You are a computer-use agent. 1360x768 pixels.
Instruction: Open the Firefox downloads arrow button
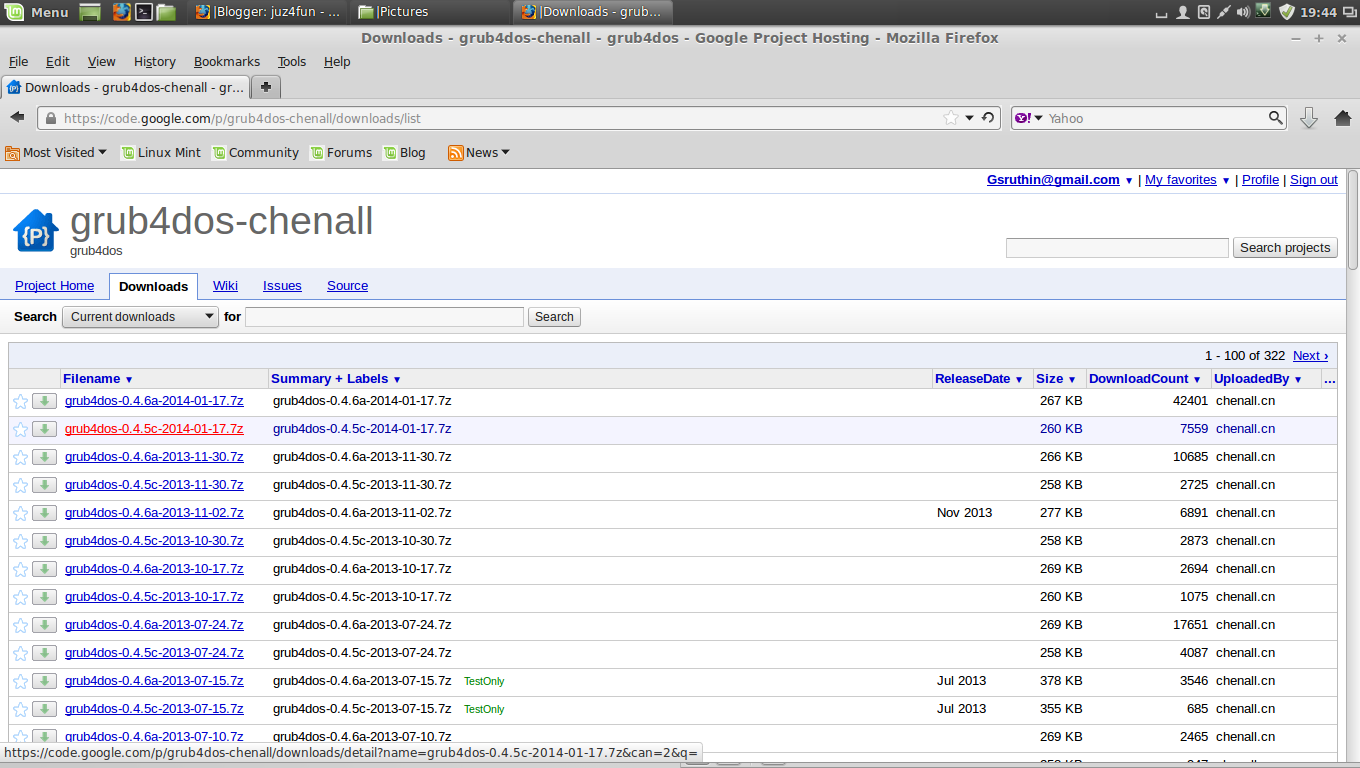coord(1309,118)
